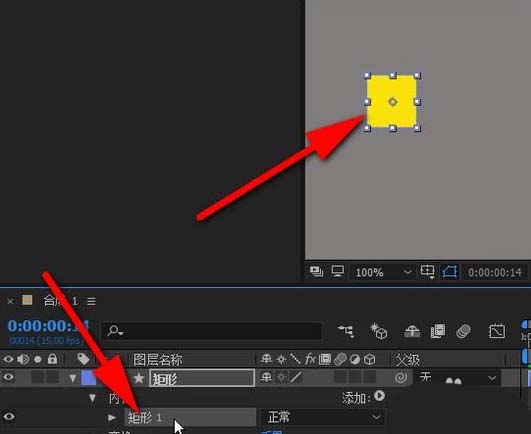The image size is (531, 434).
Task: Click the solo dot column header icon
Action: click(x=38, y=359)
